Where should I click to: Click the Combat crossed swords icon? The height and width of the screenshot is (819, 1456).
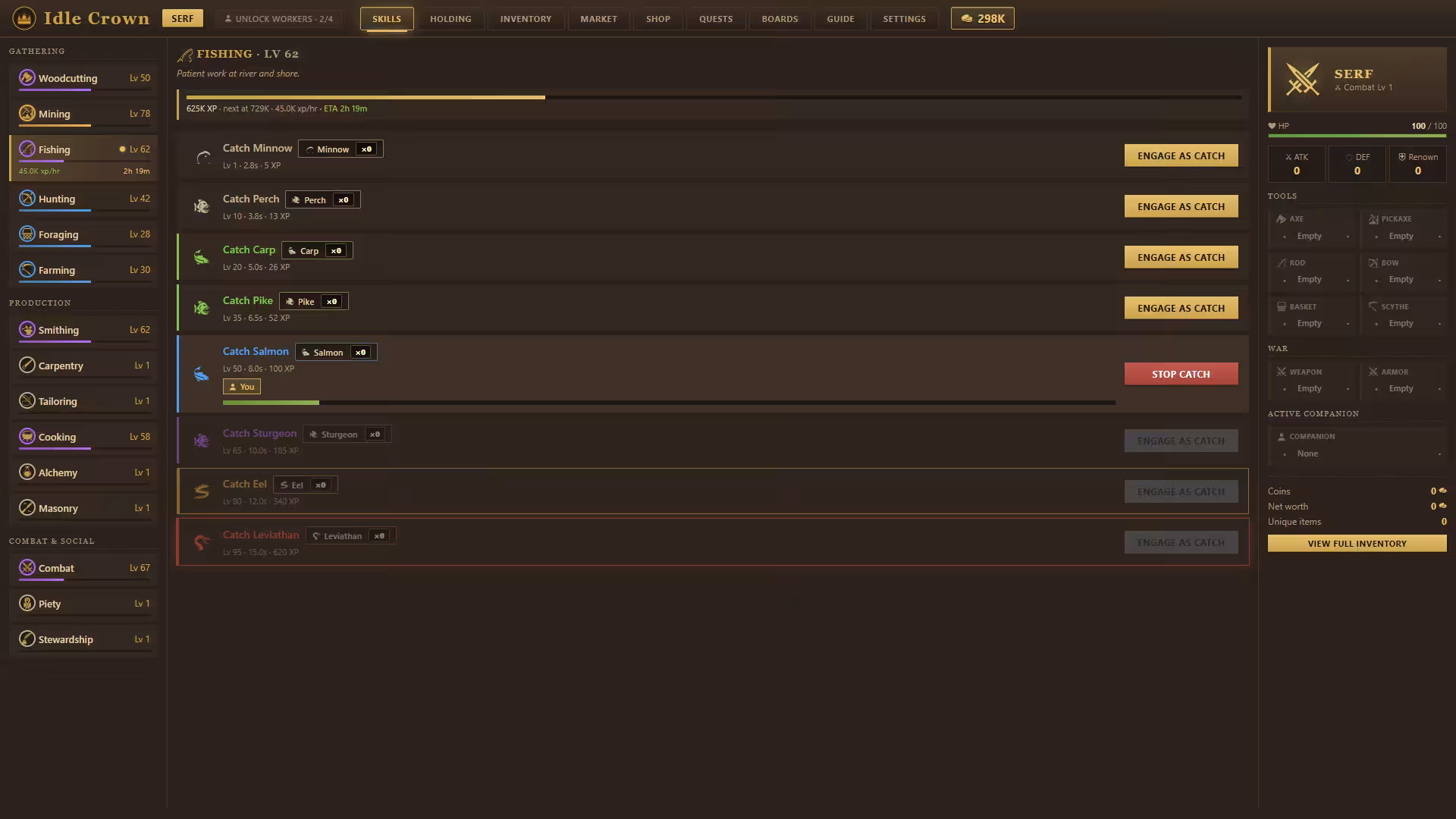tap(27, 567)
